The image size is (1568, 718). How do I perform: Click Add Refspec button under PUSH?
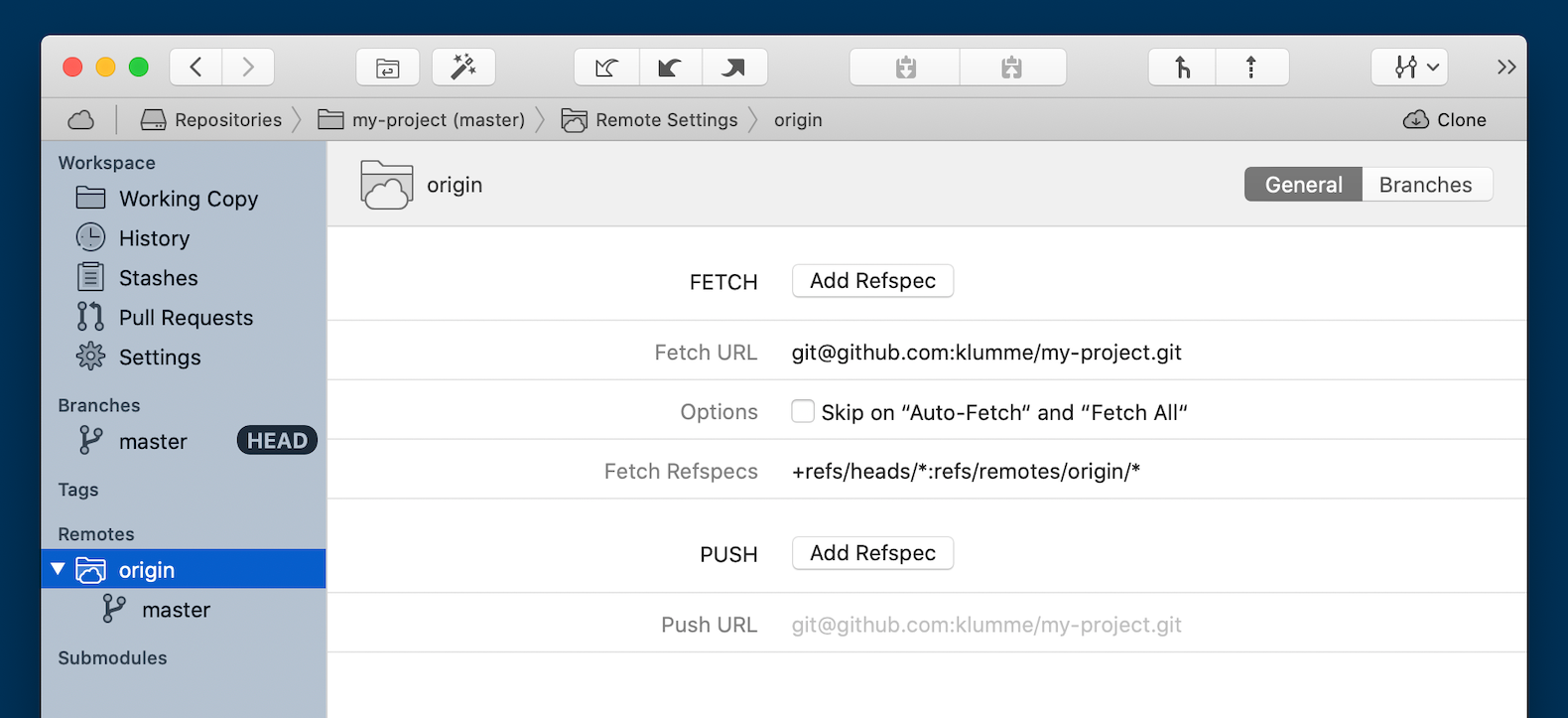coord(872,553)
